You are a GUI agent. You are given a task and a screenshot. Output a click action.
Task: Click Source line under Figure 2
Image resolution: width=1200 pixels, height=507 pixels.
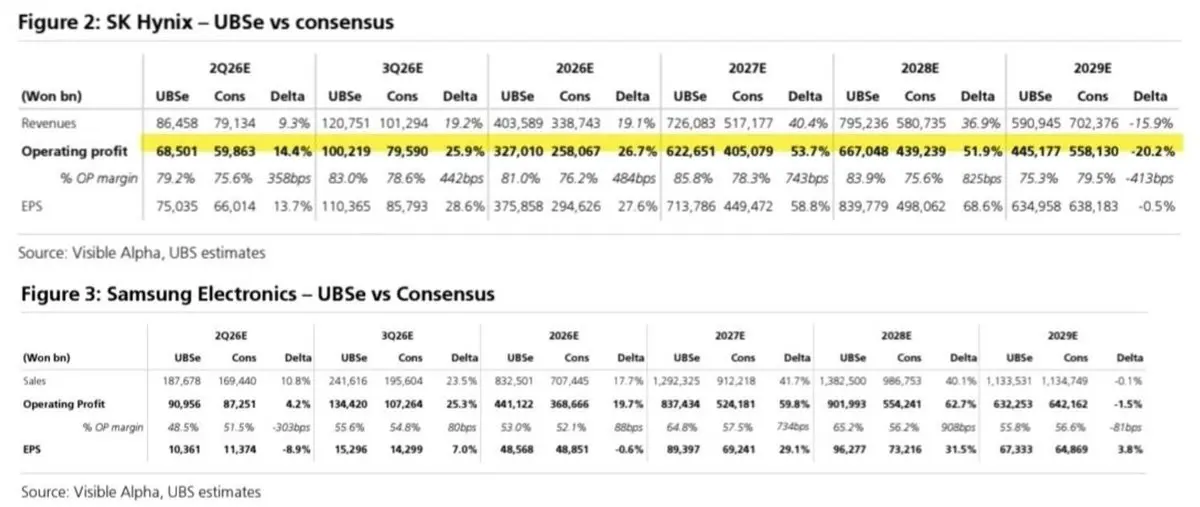142,254
